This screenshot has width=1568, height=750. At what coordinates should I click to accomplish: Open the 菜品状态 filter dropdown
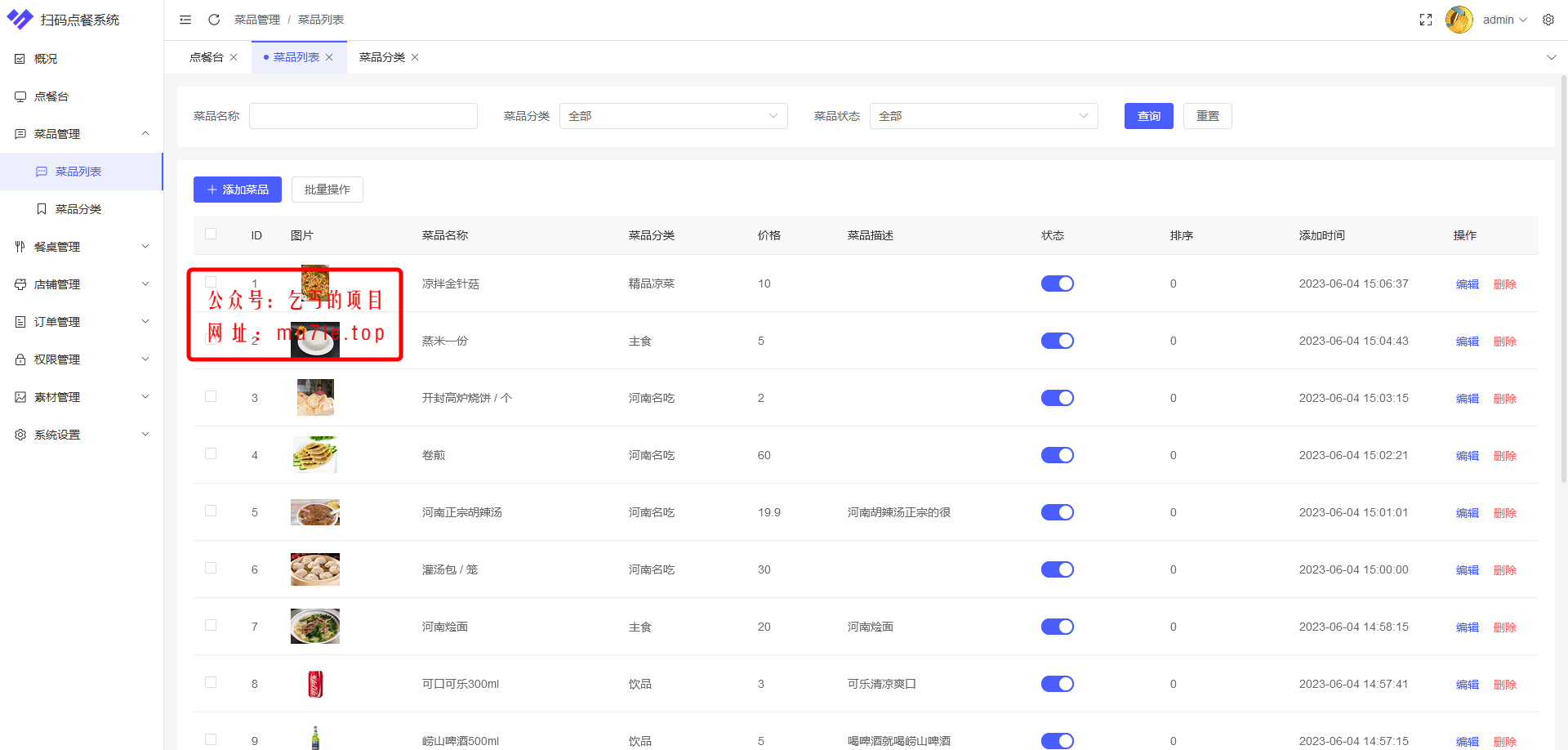pos(984,116)
